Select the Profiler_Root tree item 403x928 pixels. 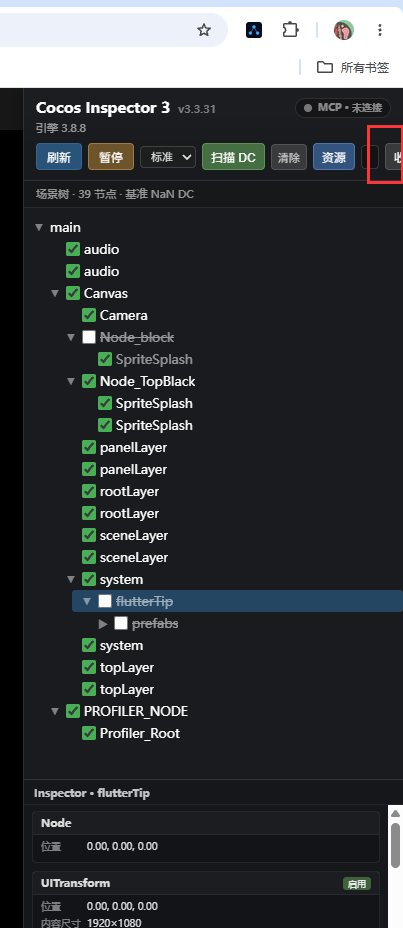pyautogui.click(x=140, y=733)
